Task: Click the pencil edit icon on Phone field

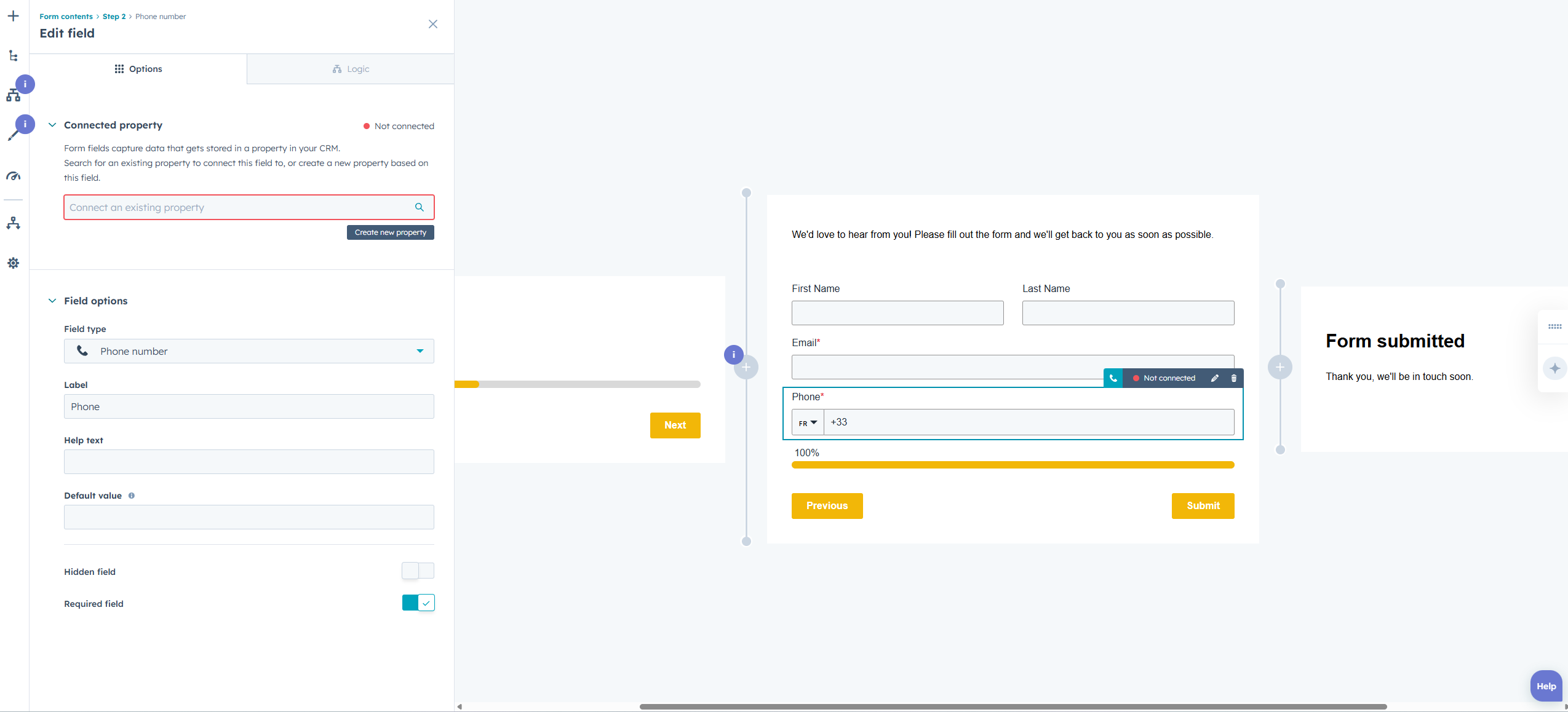Action: pyautogui.click(x=1214, y=378)
